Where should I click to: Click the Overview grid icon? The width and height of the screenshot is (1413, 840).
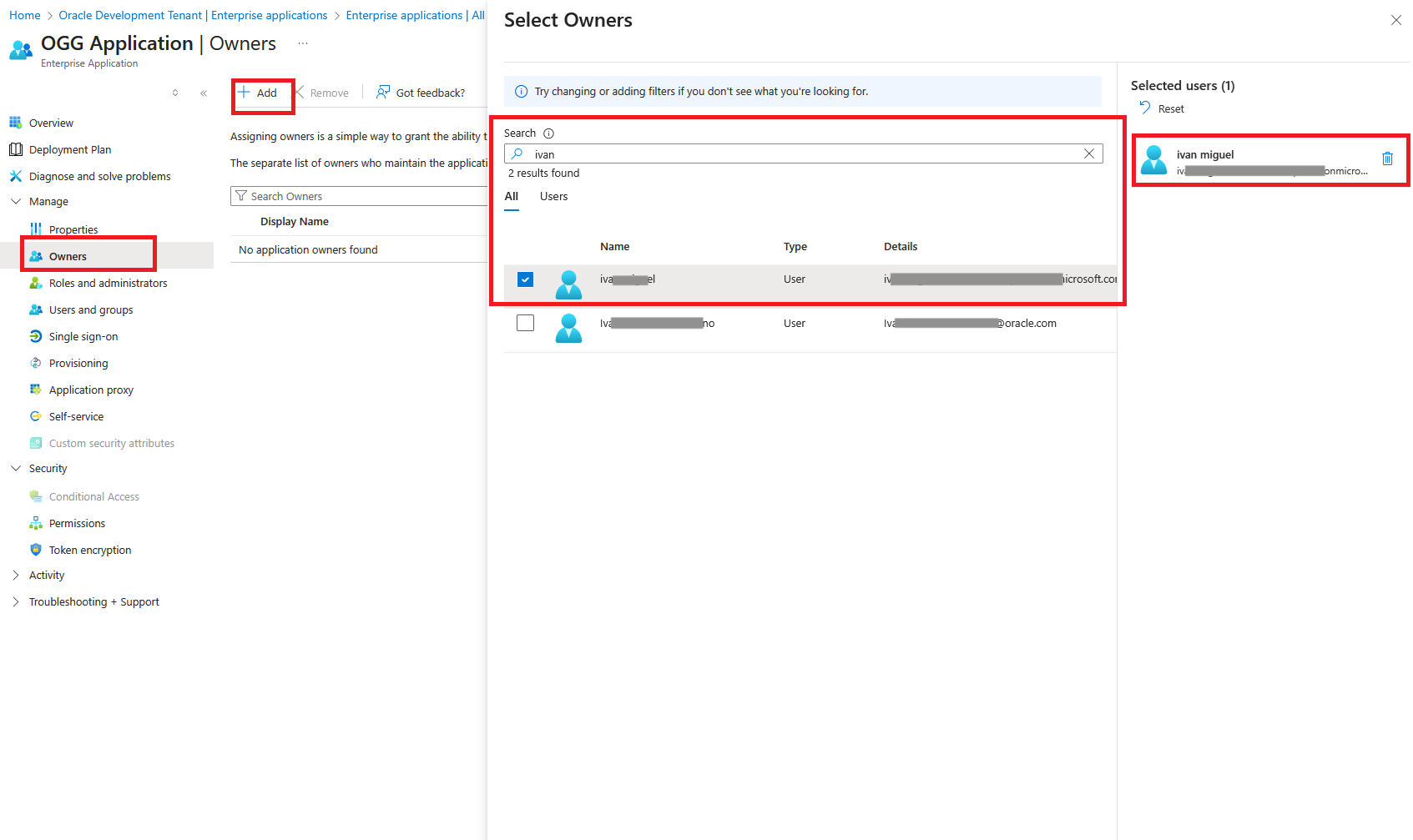click(x=15, y=123)
